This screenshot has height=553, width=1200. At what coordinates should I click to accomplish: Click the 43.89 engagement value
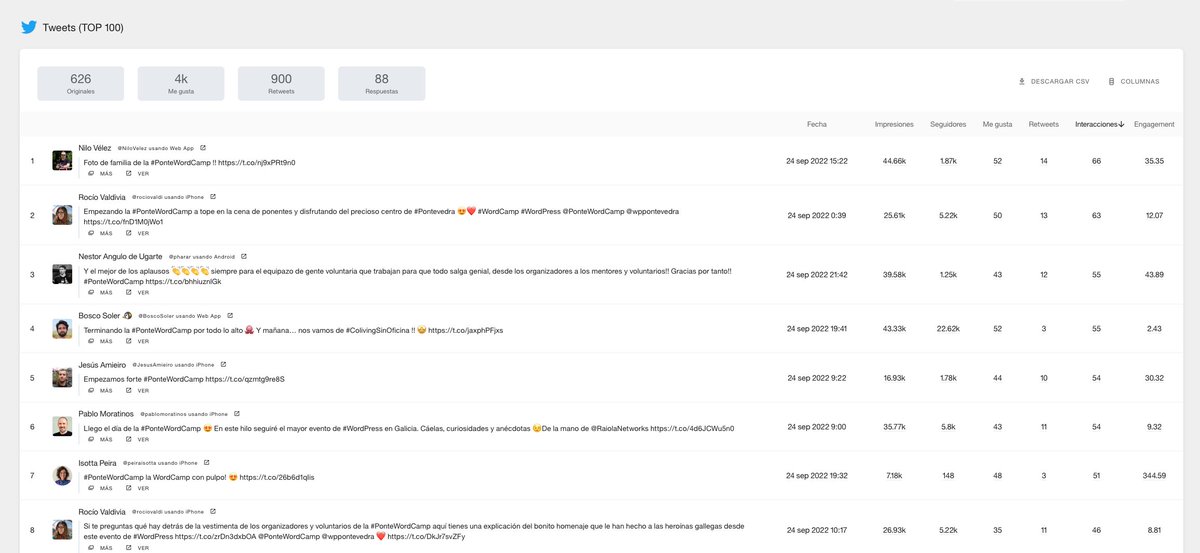(1154, 274)
